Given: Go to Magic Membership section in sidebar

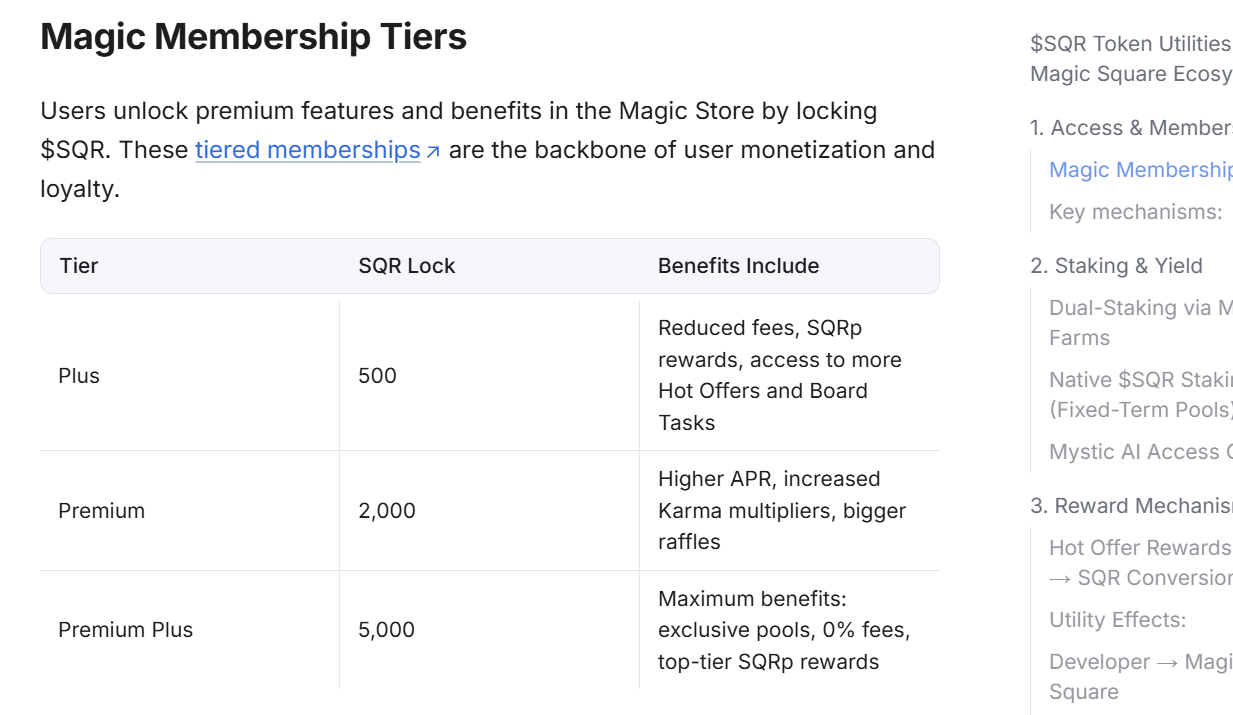Looking at the screenshot, I should [x=1140, y=170].
